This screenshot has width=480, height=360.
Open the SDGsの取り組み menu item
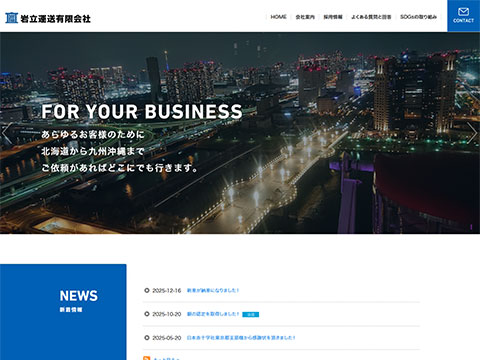tap(418, 17)
